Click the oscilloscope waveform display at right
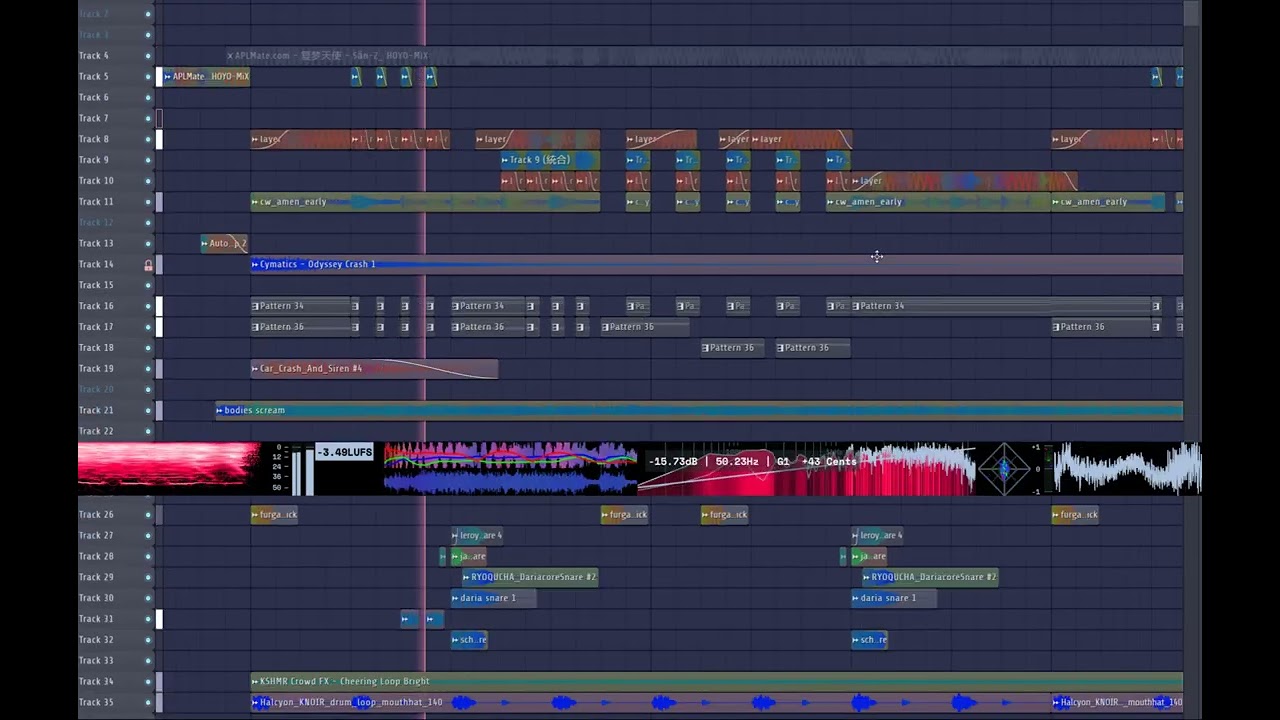This screenshot has height=720, width=1280. click(1127, 469)
